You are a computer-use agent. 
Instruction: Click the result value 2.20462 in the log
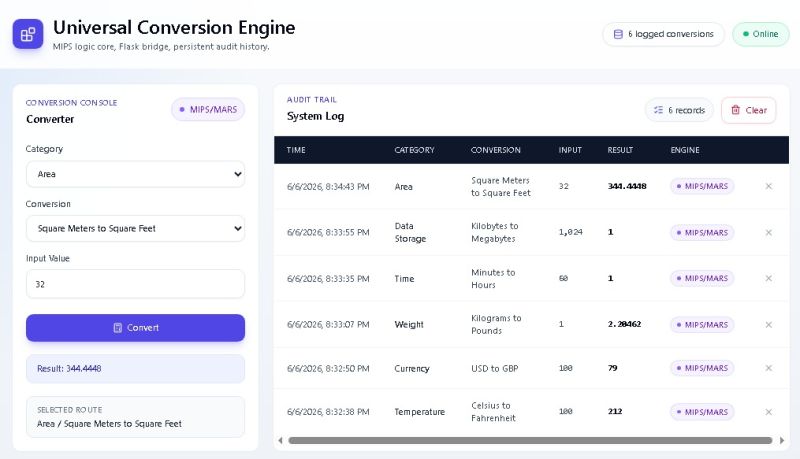tap(624, 324)
